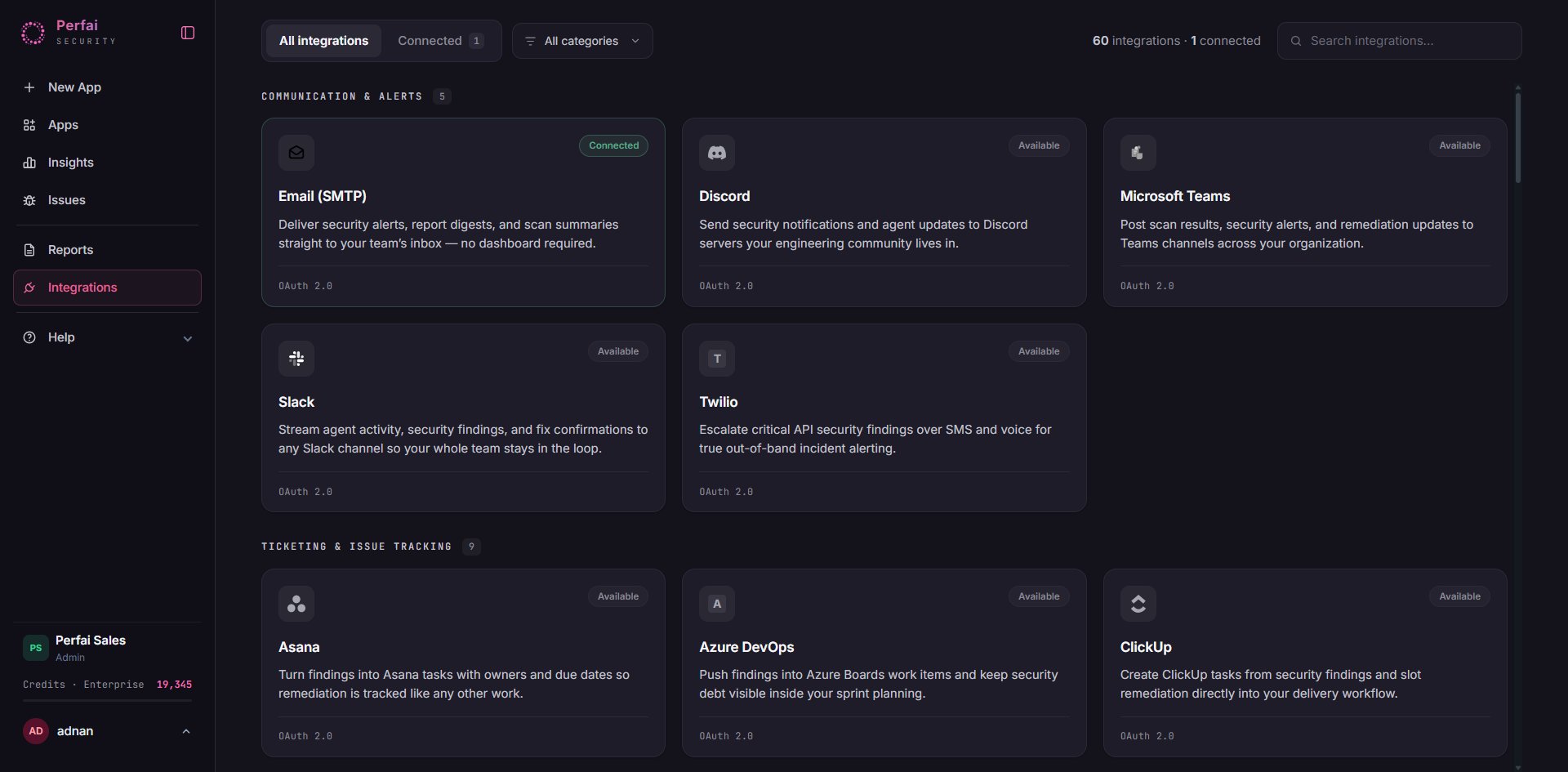Click the Available badge on Asana card
The height and width of the screenshot is (772, 1568).
click(618, 596)
